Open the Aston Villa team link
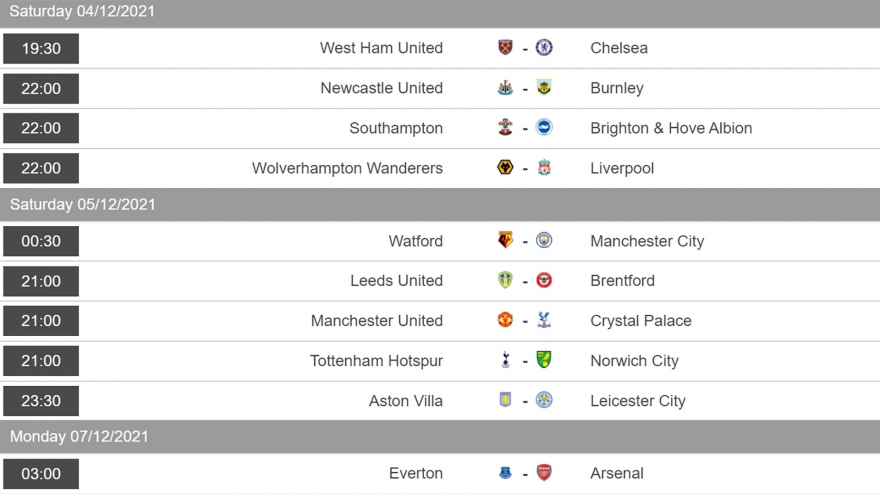Viewport: 880px width, 495px height. 406,401
